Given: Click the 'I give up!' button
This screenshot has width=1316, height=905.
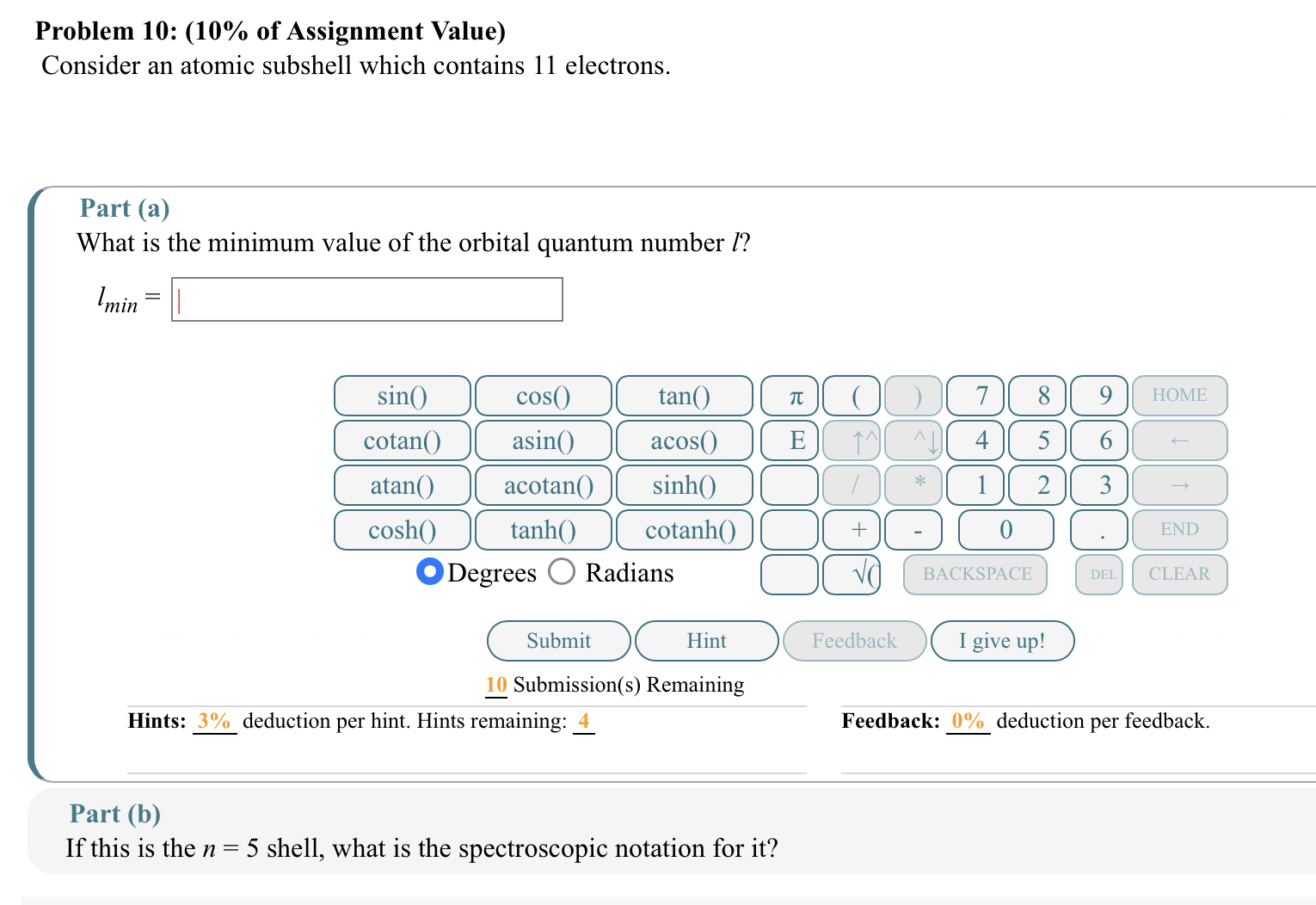Looking at the screenshot, I should pos(1002,641).
